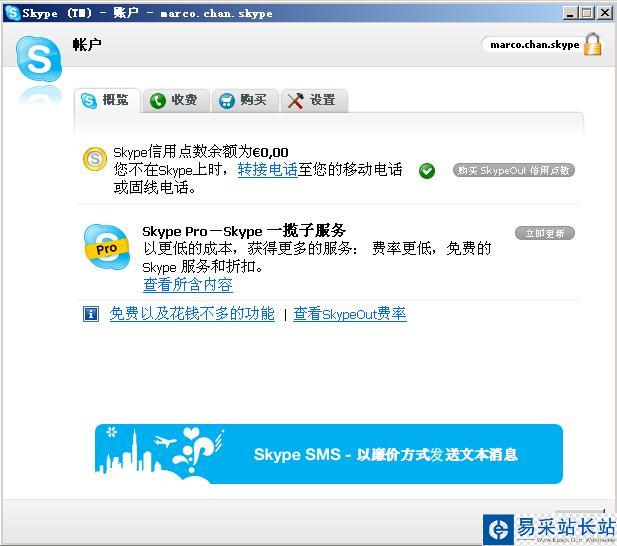This screenshot has width=617, height=546.
Task: Click the 购买 SkypeOut 信用点数 button
Action: point(514,170)
